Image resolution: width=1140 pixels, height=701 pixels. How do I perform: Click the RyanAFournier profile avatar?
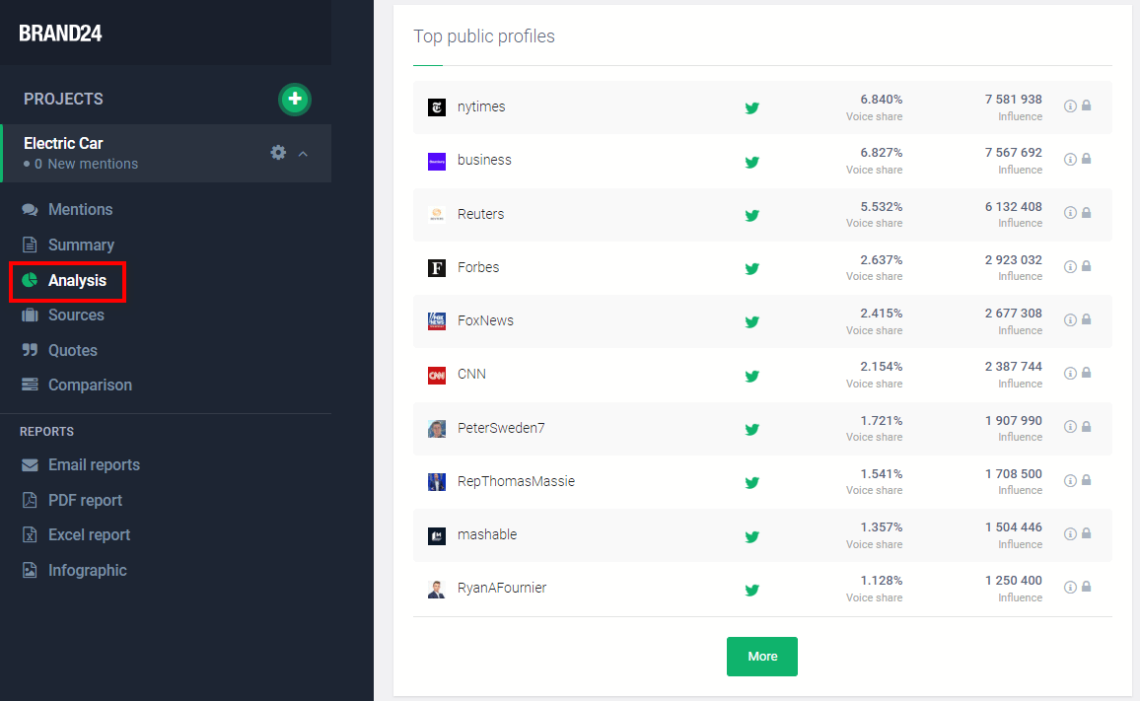click(436, 589)
